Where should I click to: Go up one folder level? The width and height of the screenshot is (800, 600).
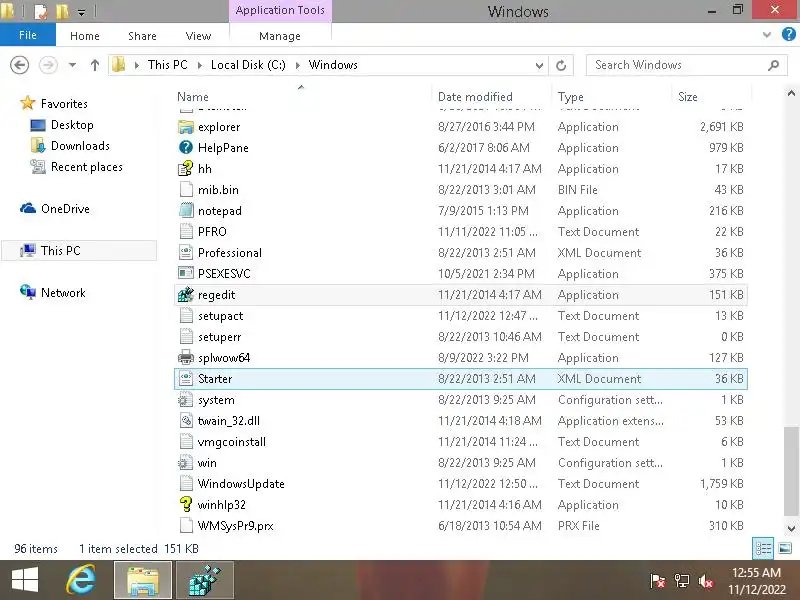point(94,65)
